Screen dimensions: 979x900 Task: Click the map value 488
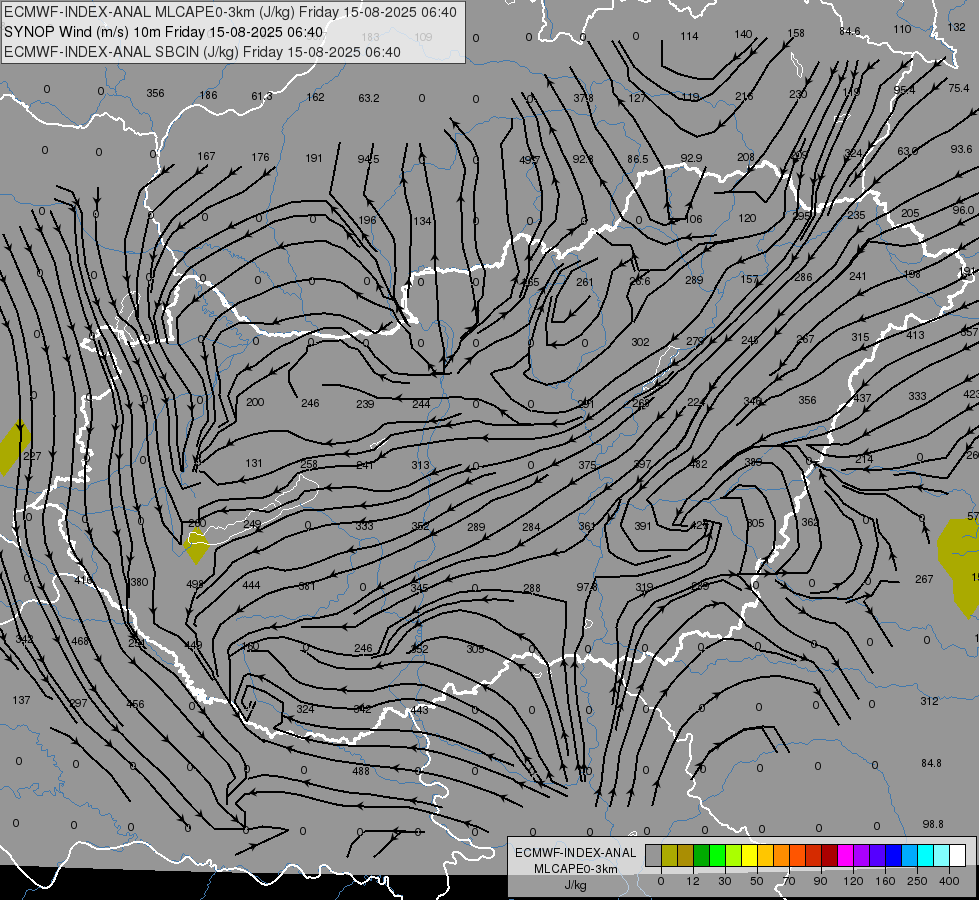pyautogui.click(x=361, y=771)
